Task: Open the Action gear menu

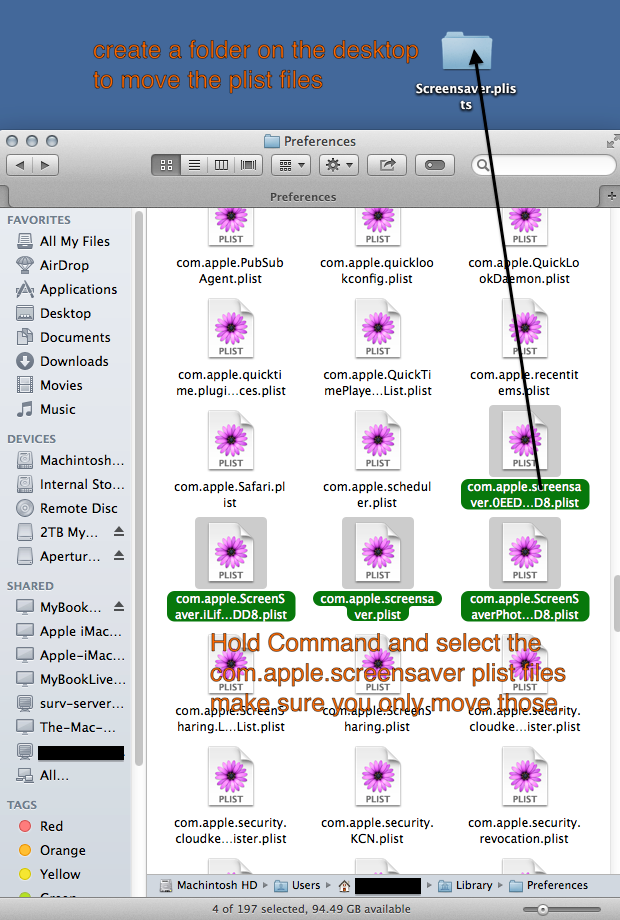Action: pyautogui.click(x=339, y=165)
